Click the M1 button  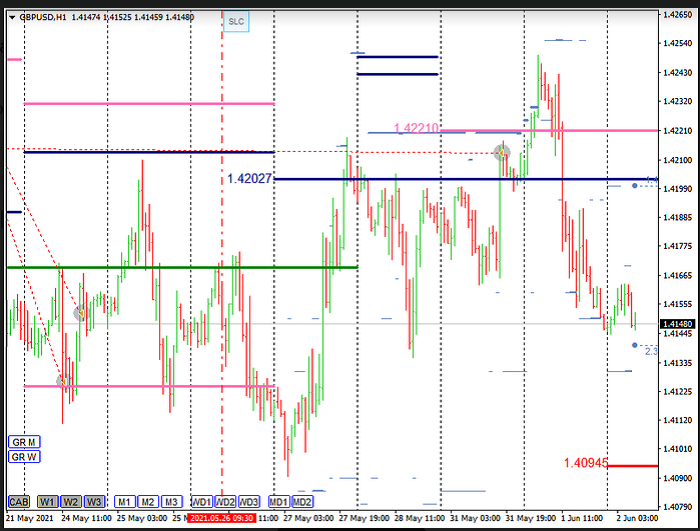pyautogui.click(x=124, y=501)
